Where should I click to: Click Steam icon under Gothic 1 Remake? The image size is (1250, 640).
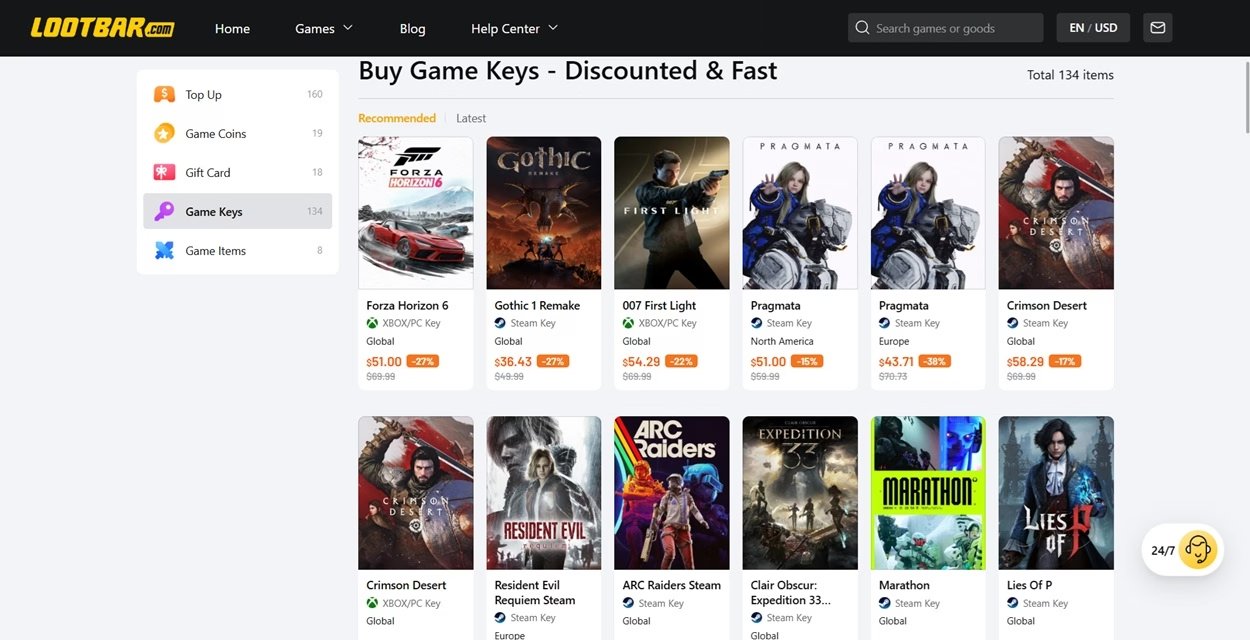(500, 323)
